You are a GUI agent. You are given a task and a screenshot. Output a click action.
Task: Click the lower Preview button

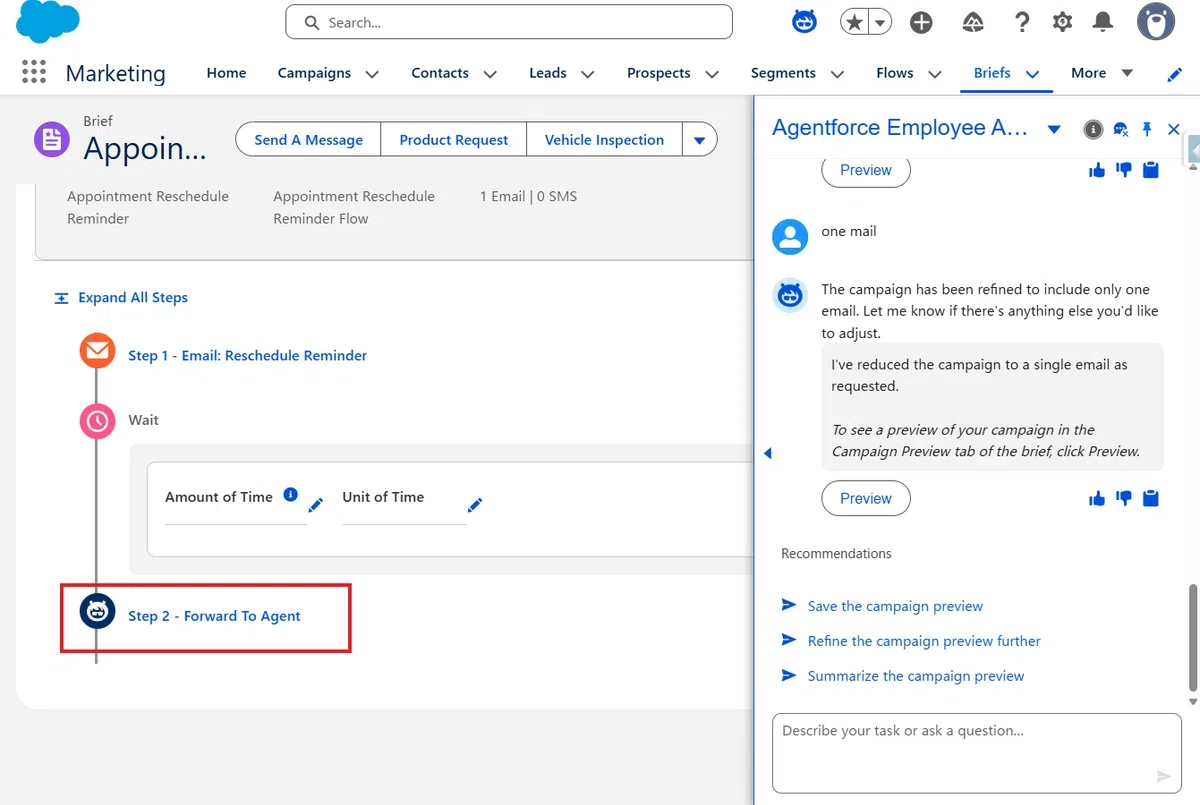point(866,498)
